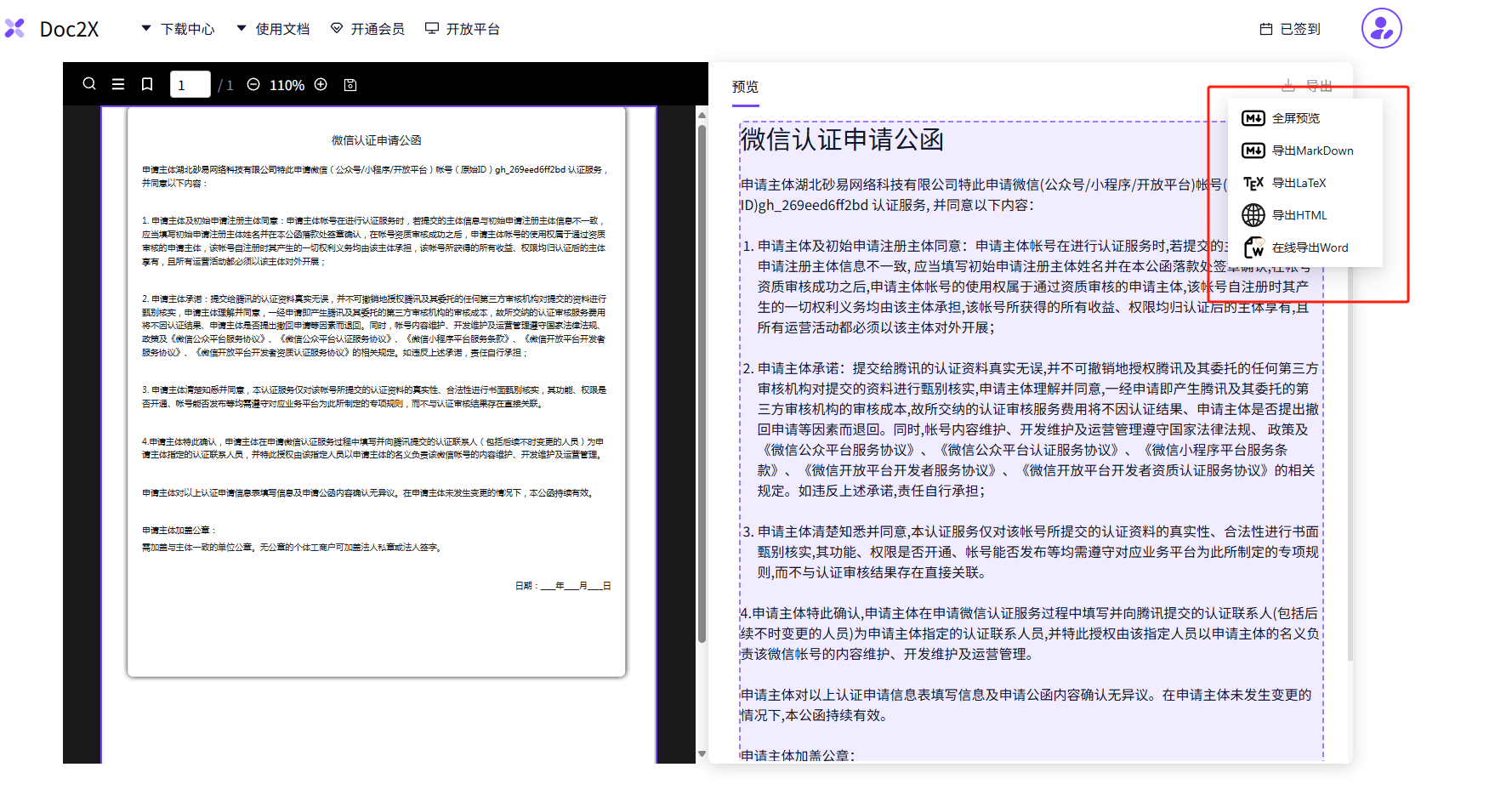
Task: Zoom in using the plus icon
Action: (321, 84)
